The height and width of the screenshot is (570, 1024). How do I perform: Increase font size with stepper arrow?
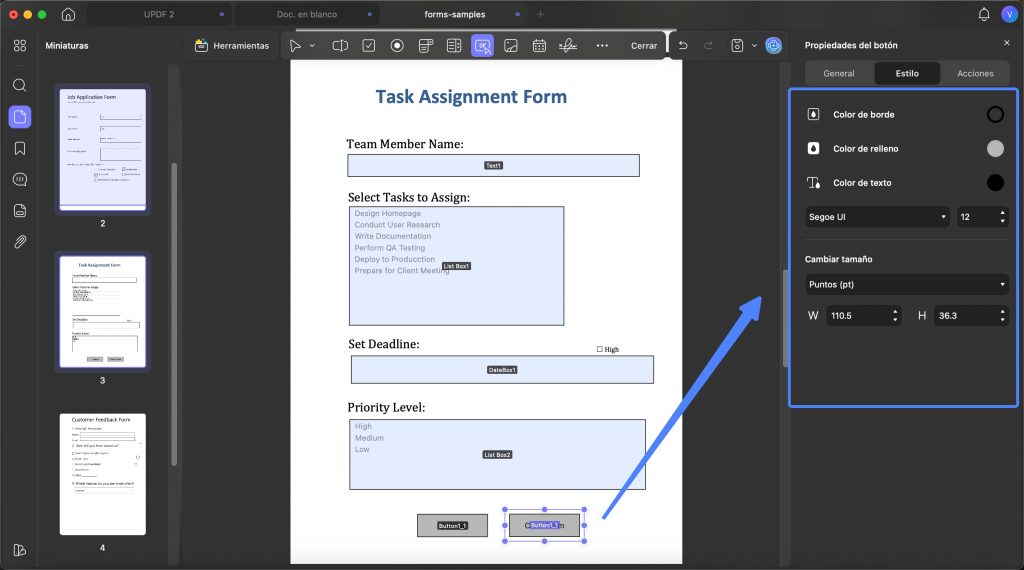pos(1002,212)
